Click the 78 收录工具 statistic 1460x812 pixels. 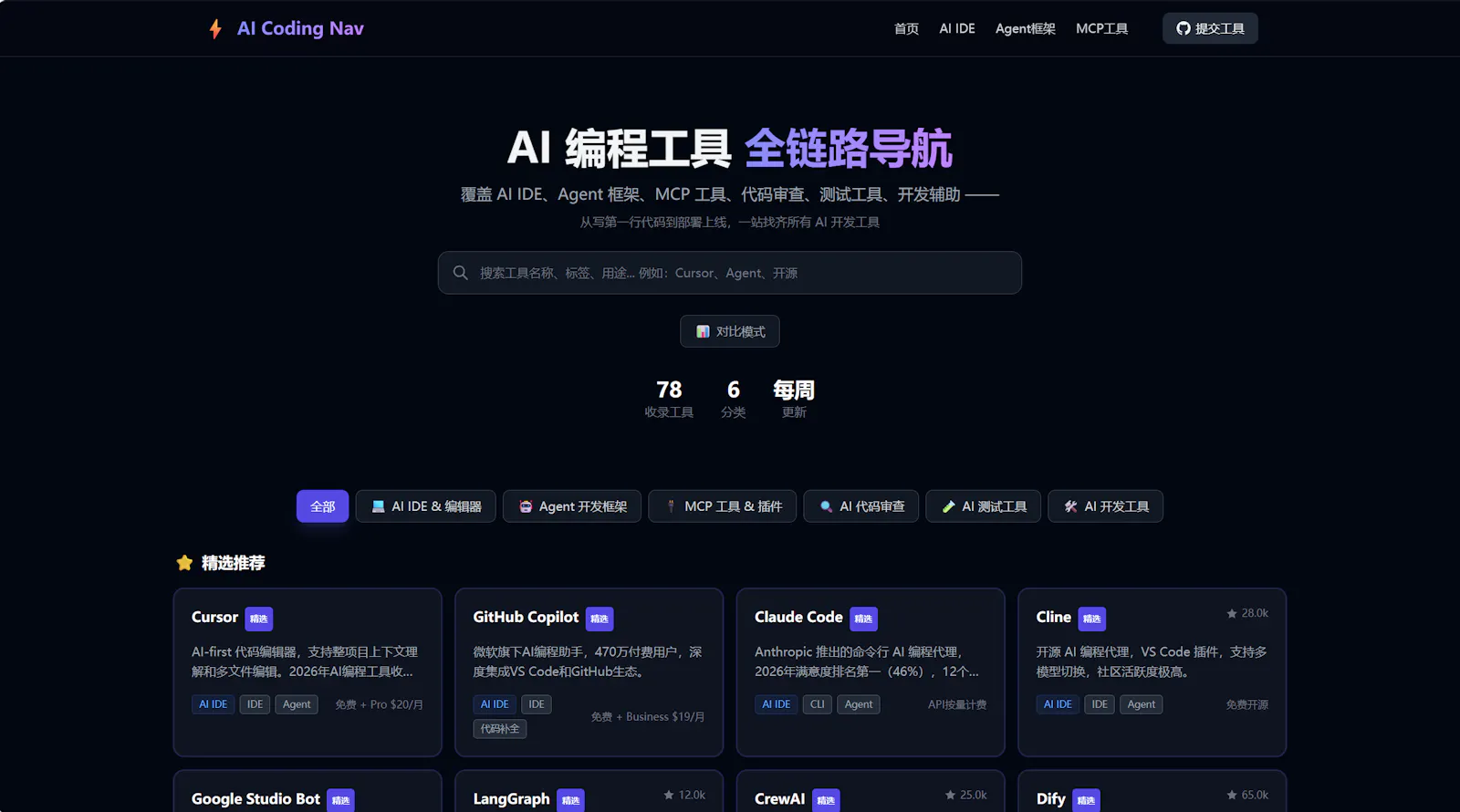[x=669, y=400]
